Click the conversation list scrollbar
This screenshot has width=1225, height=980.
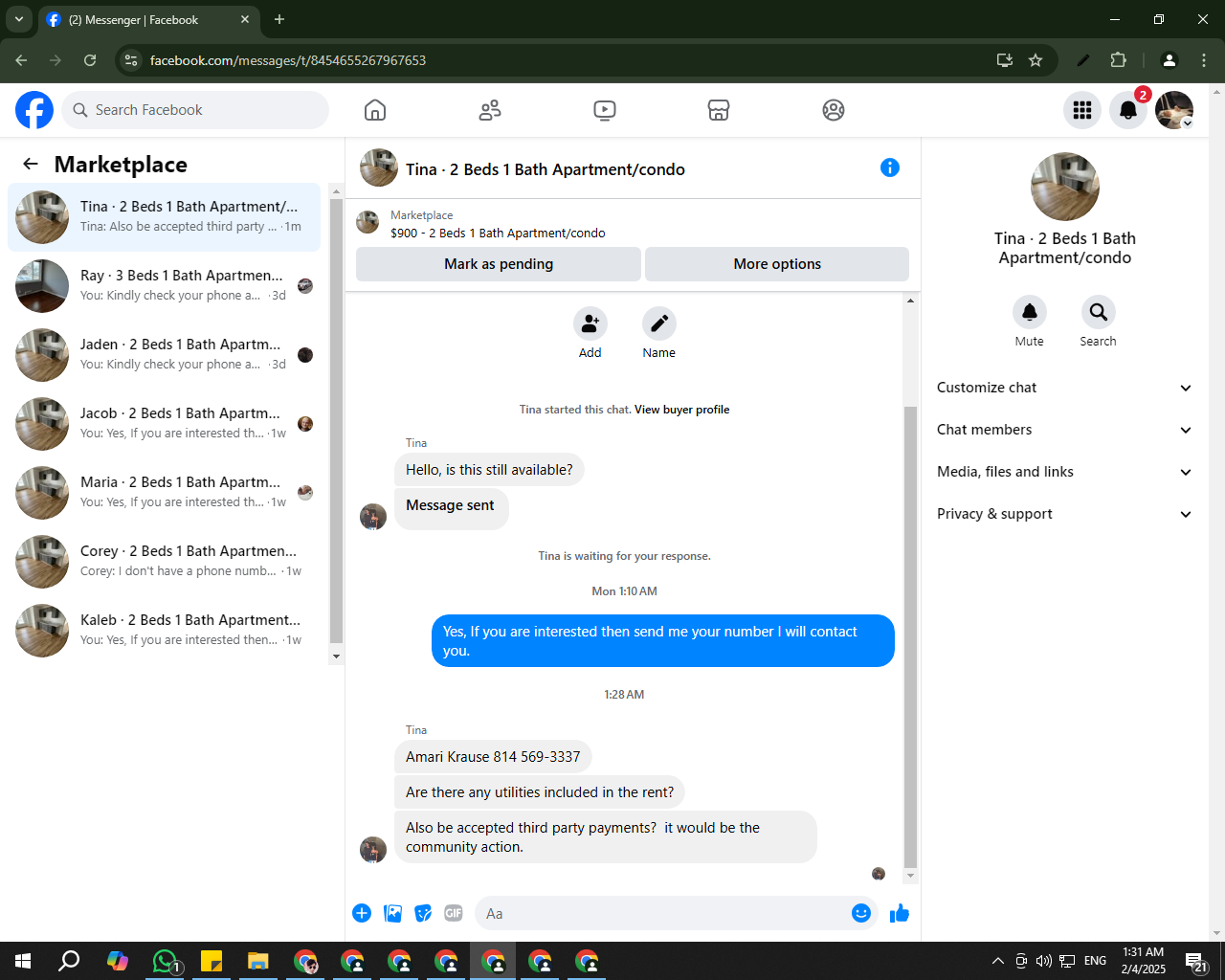(336, 419)
